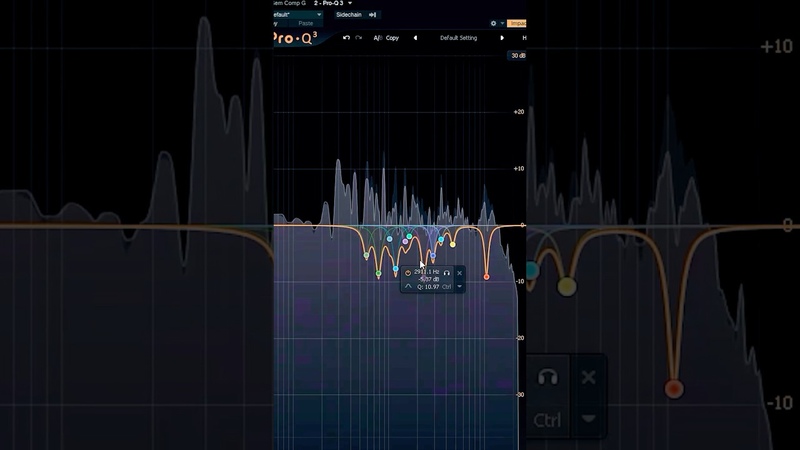Select the pink-purple EQ band node
The height and width of the screenshot is (450, 800).
406,241
